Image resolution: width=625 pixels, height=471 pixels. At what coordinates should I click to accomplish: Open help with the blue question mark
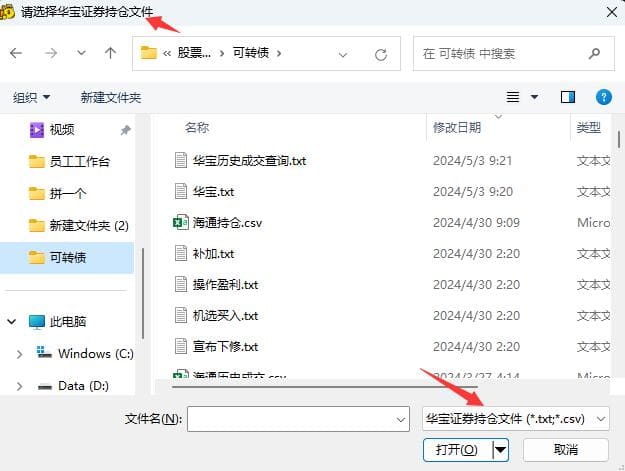pos(603,97)
